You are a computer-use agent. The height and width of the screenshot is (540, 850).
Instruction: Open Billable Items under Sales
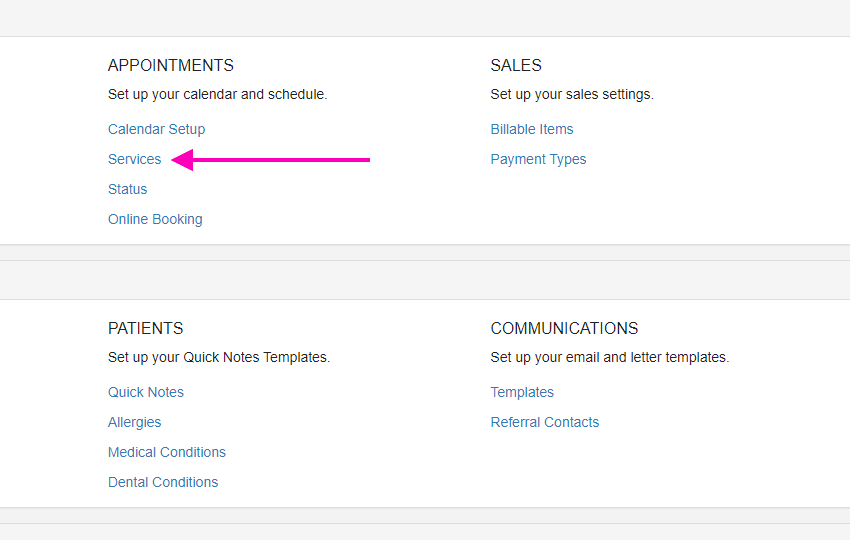[x=532, y=130]
